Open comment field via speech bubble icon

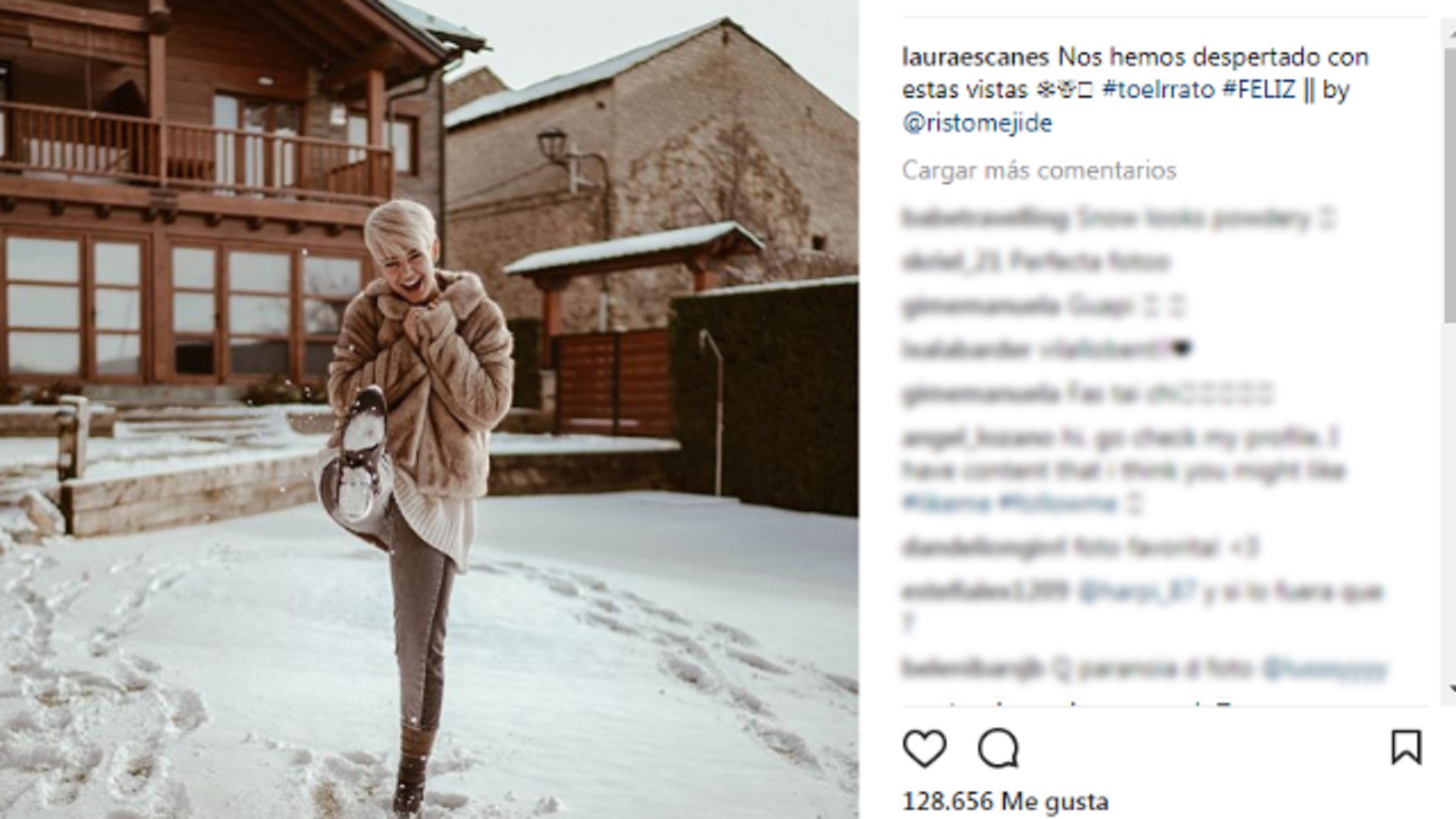click(x=998, y=748)
